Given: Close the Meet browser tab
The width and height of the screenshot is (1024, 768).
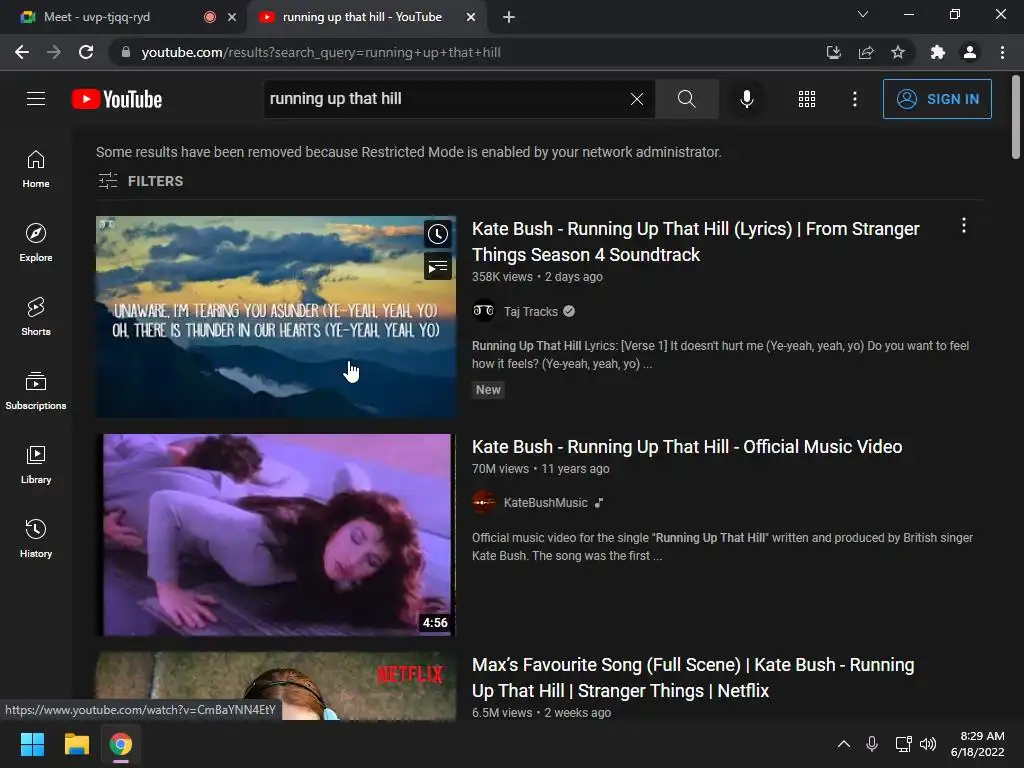Looking at the screenshot, I should 232,18.
